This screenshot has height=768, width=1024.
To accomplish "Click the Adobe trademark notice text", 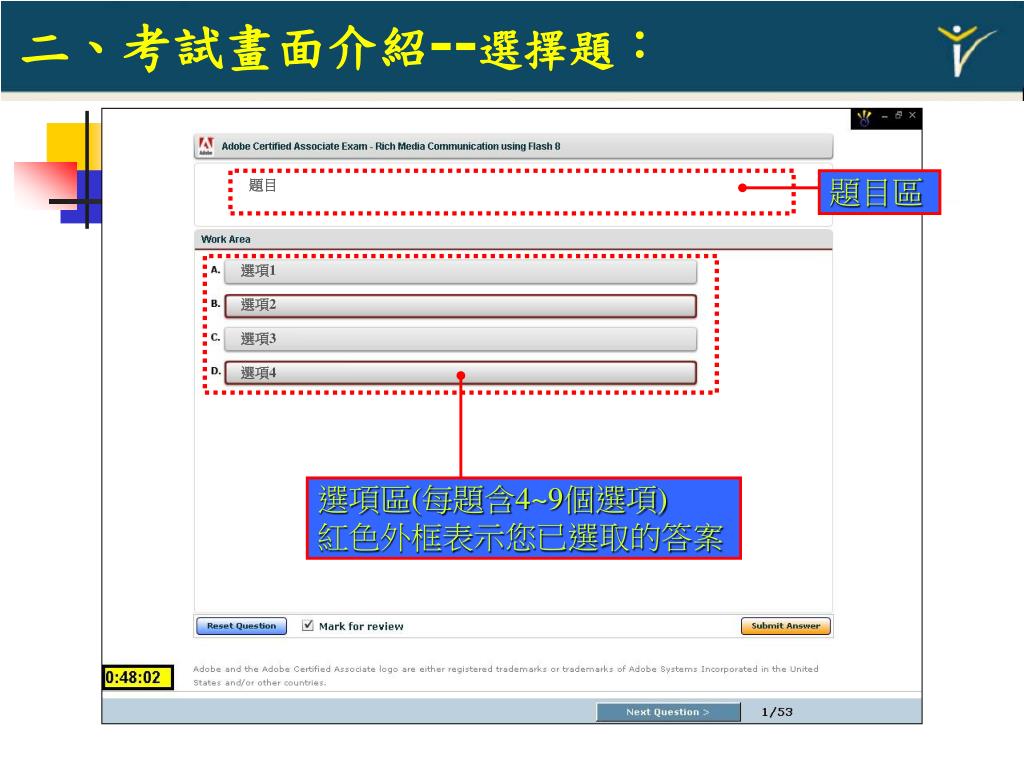I will [x=505, y=676].
